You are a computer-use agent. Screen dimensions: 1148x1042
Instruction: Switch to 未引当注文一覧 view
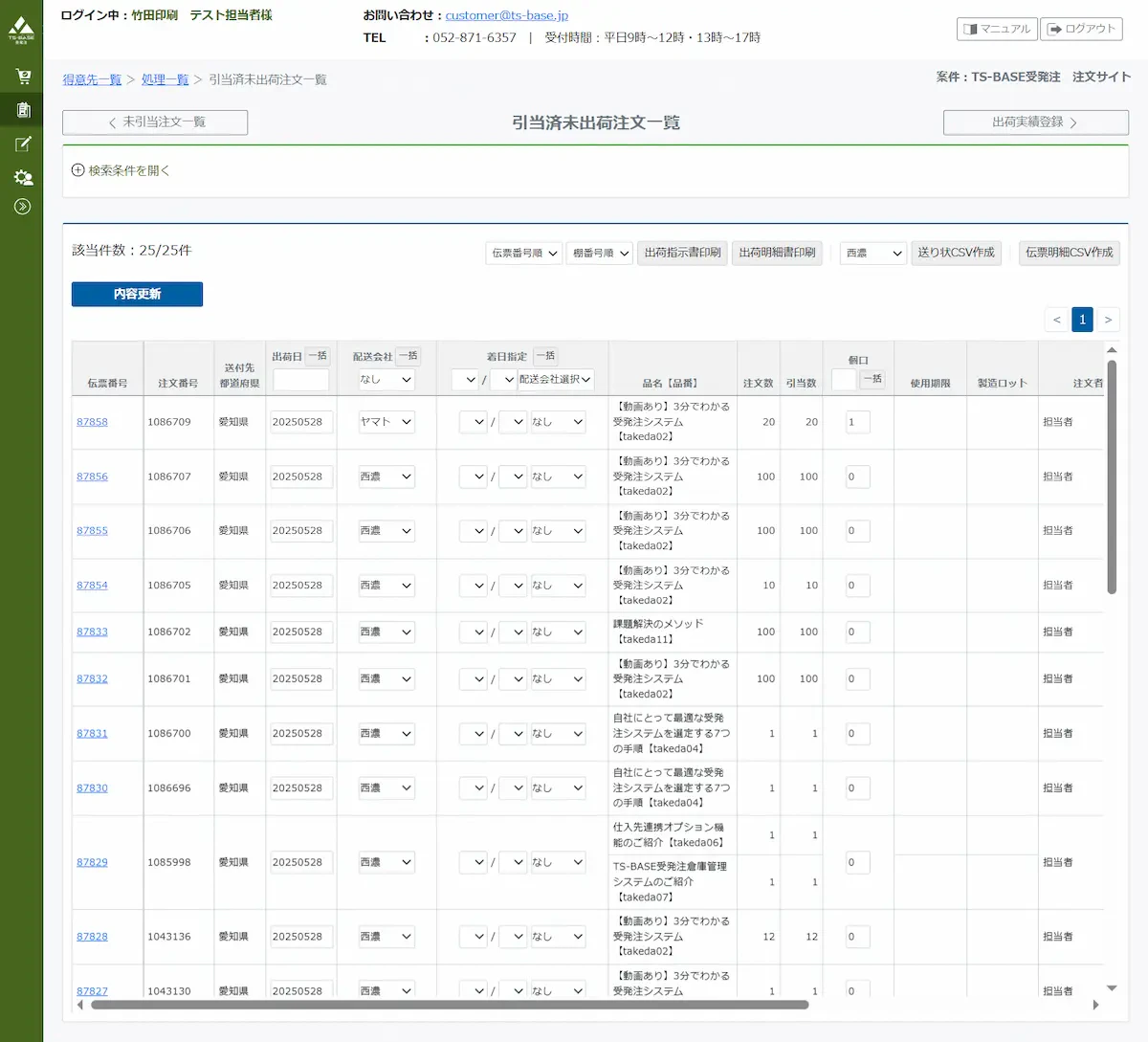click(x=155, y=122)
